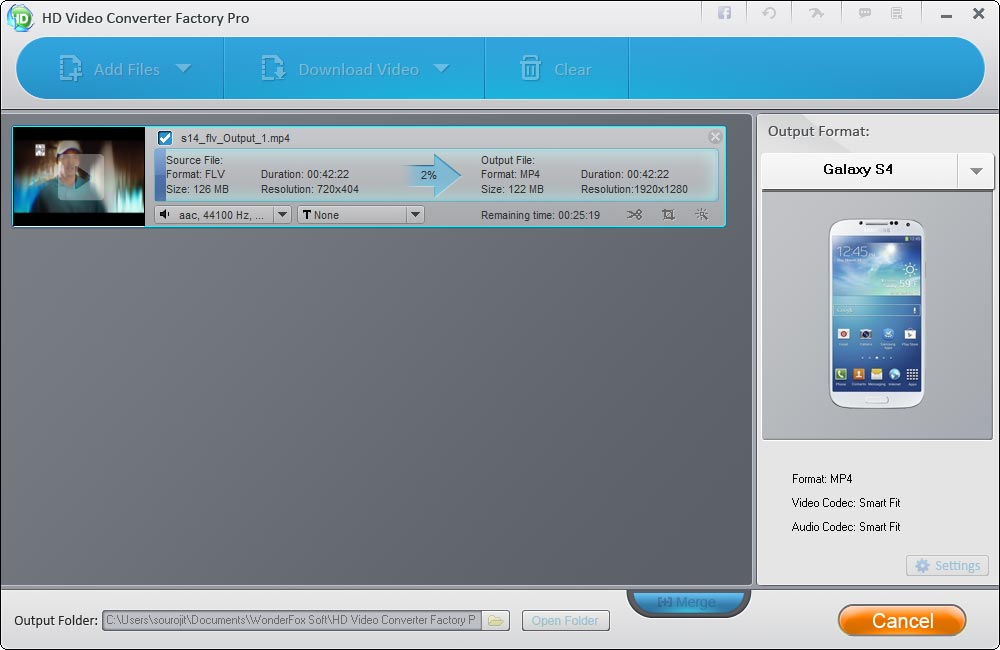The height and width of the screenshot is (650, 1000).
Task: Click the Output Folder path field
Action: 292,620
